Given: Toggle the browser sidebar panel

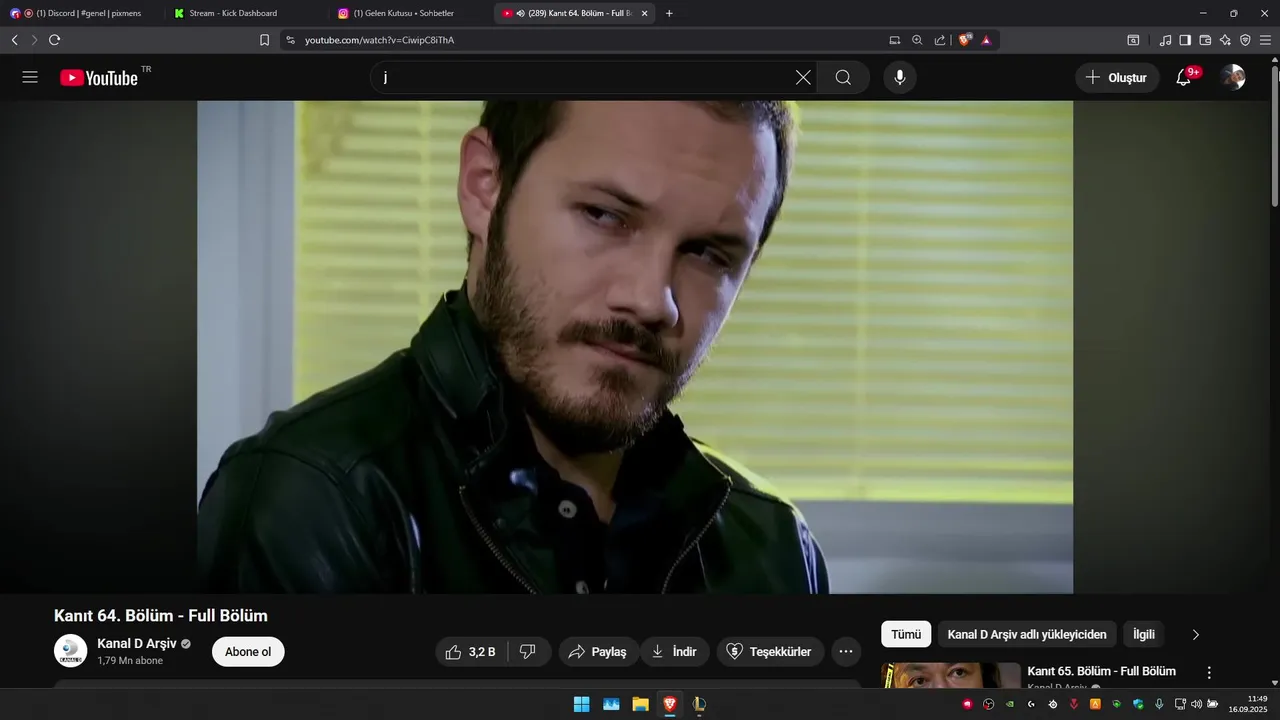Looking at the screenshot, I should pyautogui.click(x=1185, y=40).
